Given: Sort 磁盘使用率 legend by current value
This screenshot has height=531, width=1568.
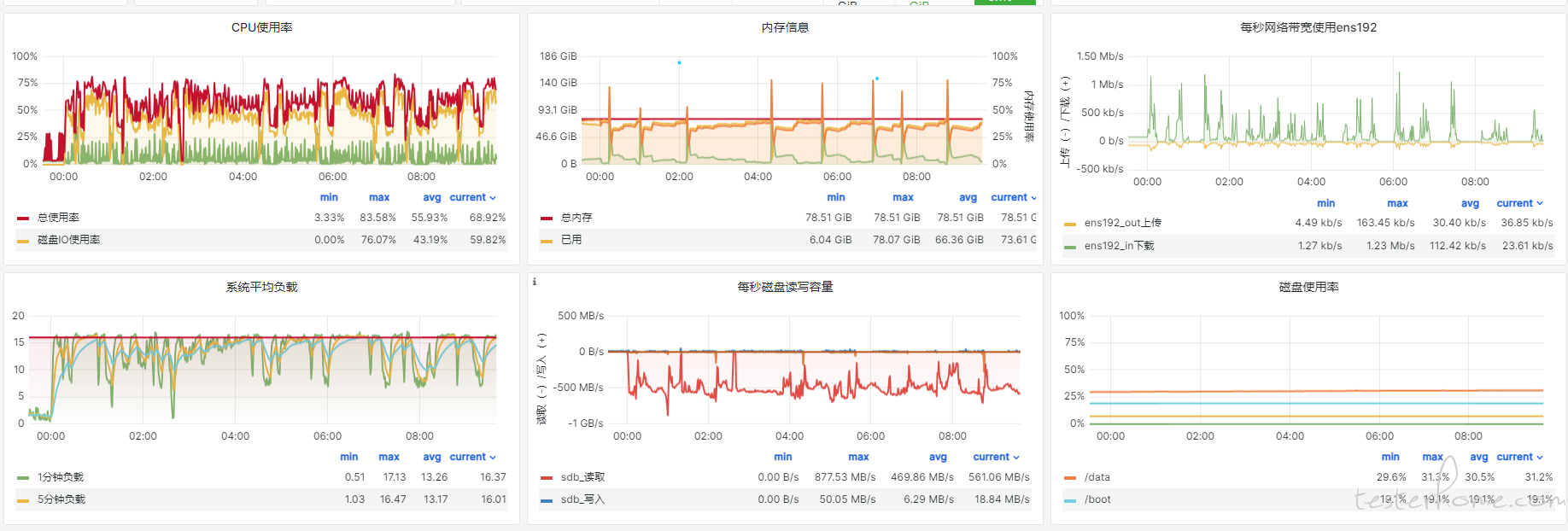Looking at the screenshot, I should [x=1519, y=457].
